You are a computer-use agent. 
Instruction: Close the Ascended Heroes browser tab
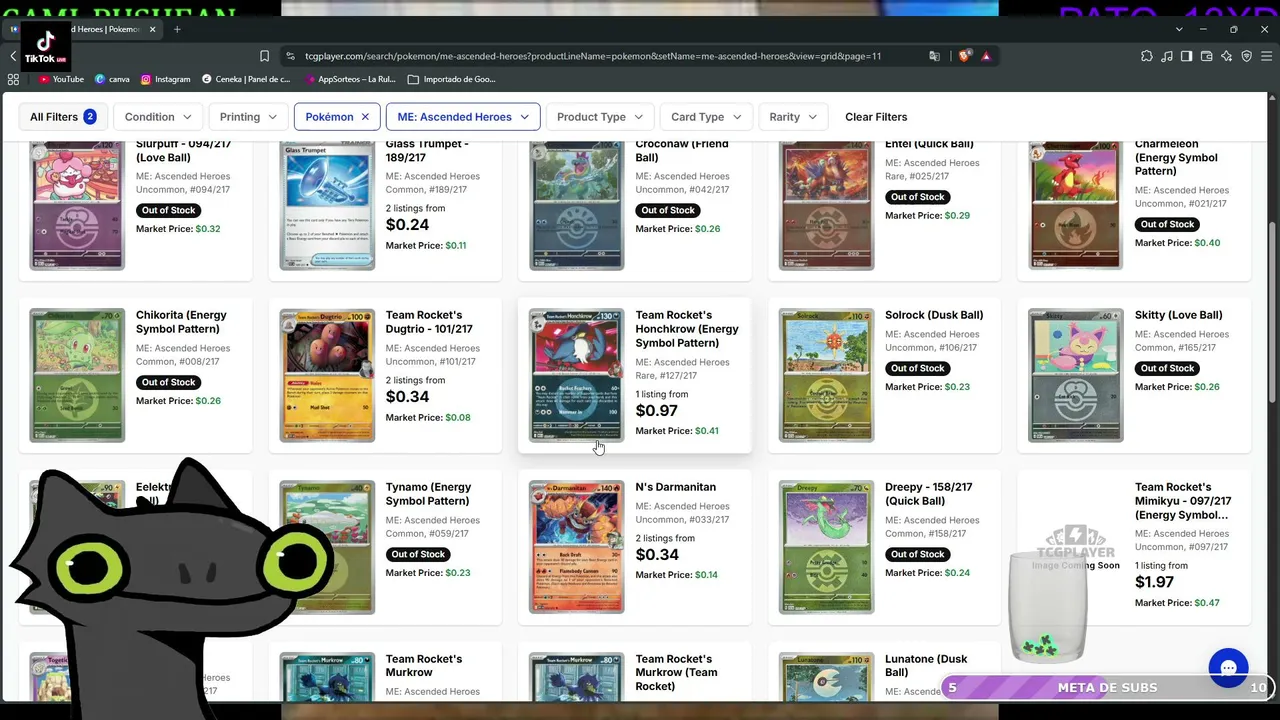(x=153, y=29)
